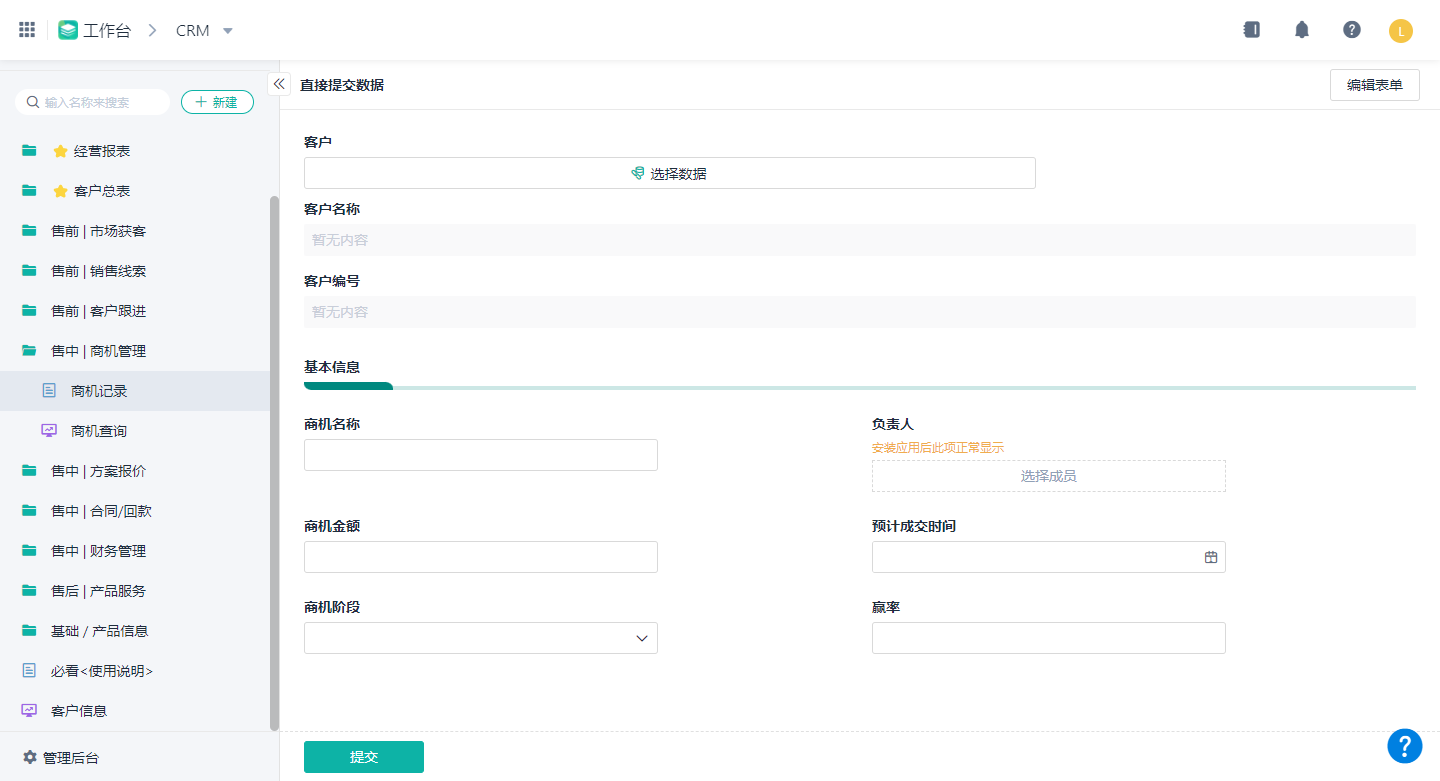
Task: Click the 编辑表单 button
Action: tap(1375, 85)
